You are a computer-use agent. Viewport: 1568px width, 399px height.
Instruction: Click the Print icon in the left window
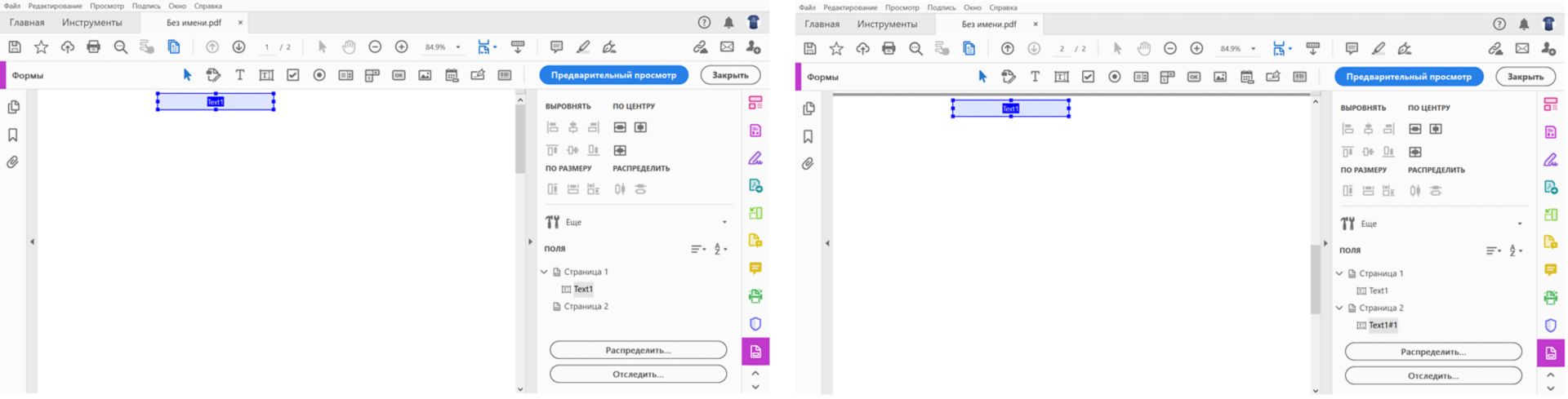[94, 47]
